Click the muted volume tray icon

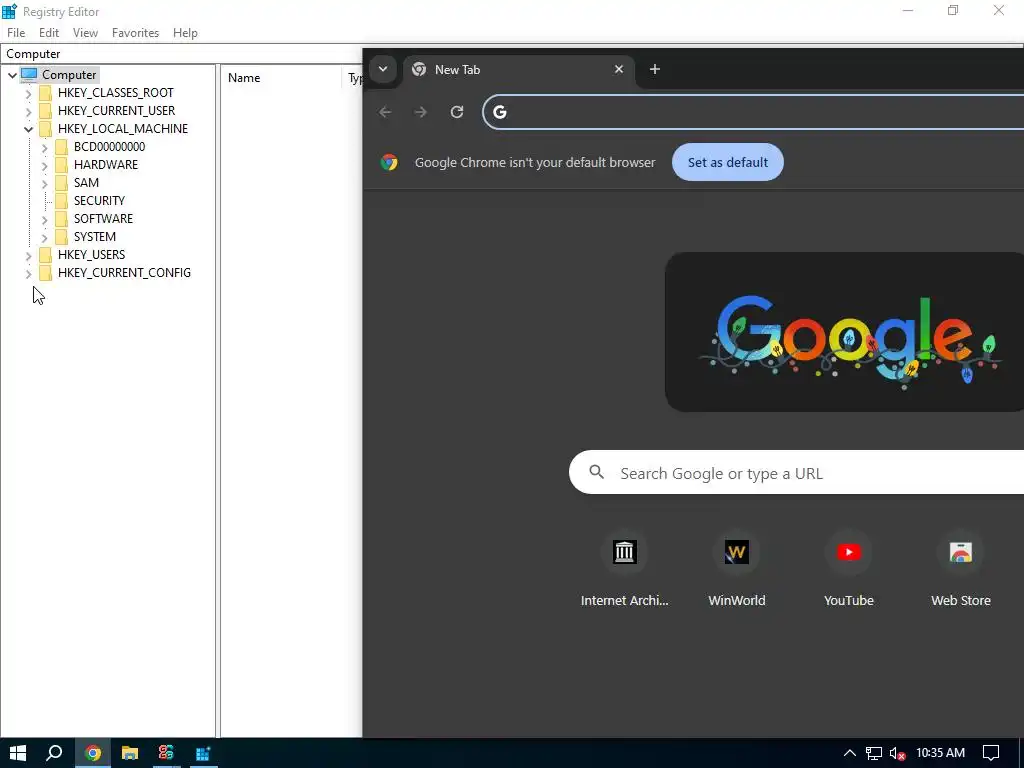point(897,753)
